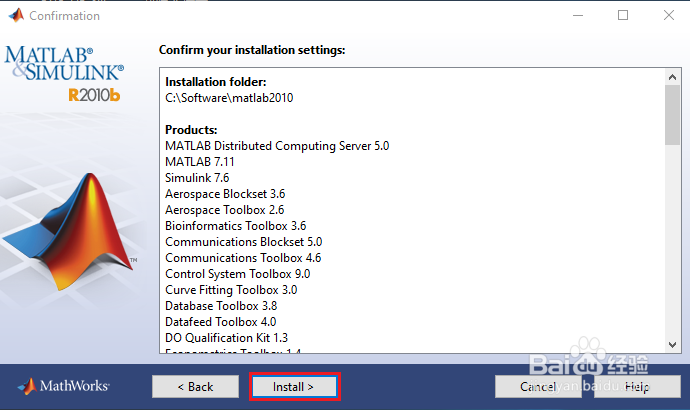
Task: Select Aerospace Toolbox 2.6 entry
Action: (x=225, y=209)
